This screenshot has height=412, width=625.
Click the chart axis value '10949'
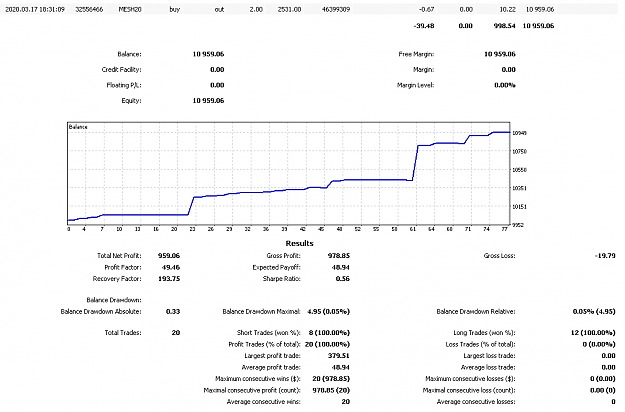point(519,133)
